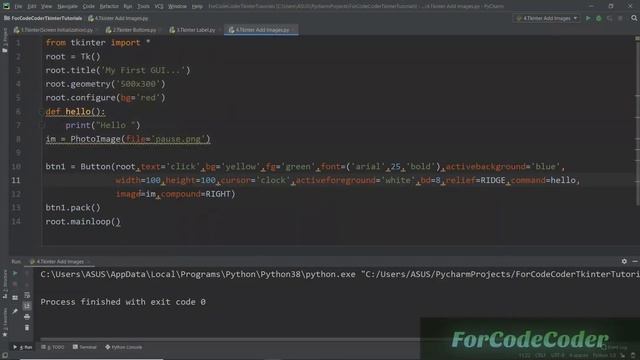Click the Run console horizontal scrollbar
The width and height of the screenshot is (640, 360).
[x=229, y=339]
